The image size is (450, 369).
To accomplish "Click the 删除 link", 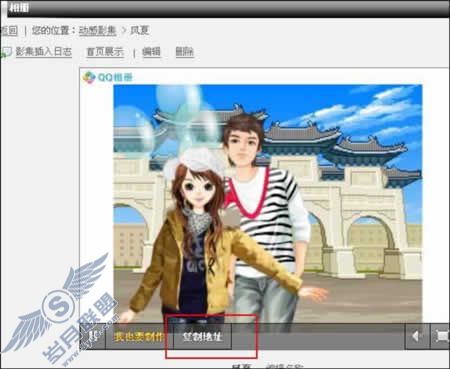I will [184, 52].
